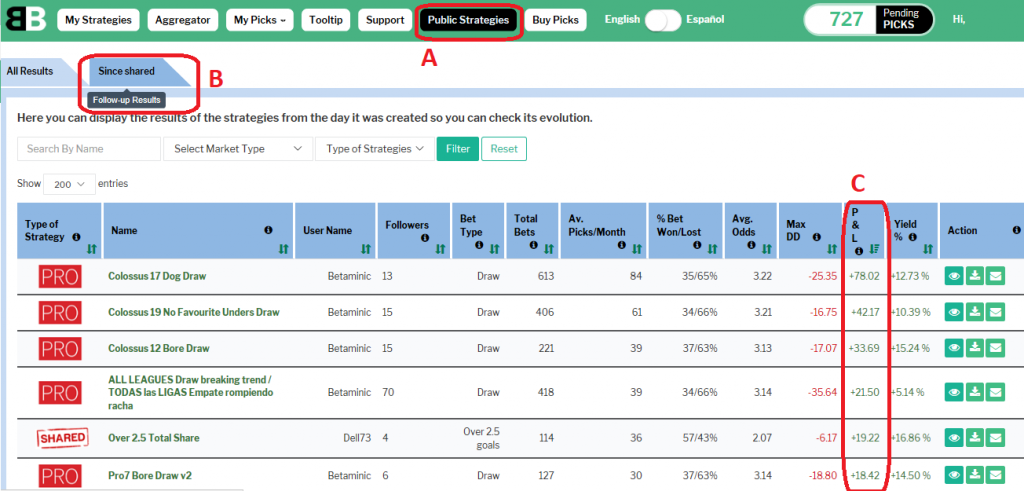
Task: Sort the table by Followers column
Action: (x=441, y=249)
